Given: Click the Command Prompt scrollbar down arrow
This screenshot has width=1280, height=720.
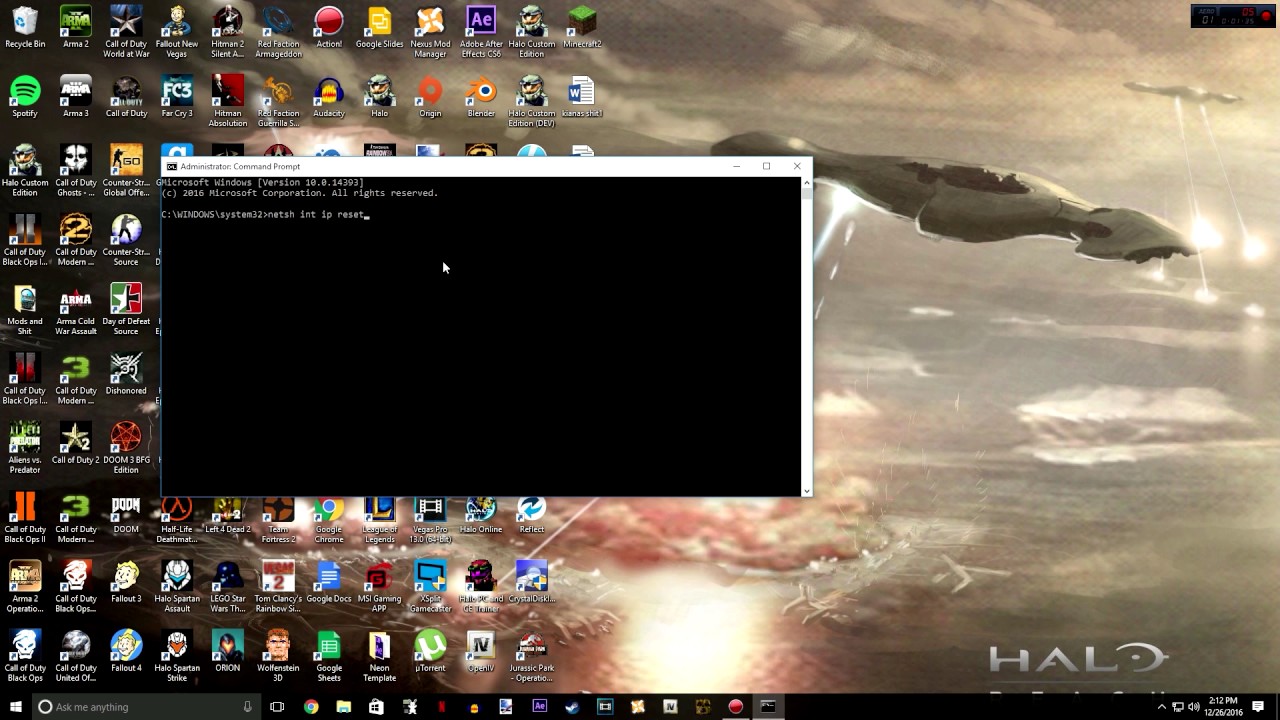Looking at the screenshot, I should click(x=806, y=489).
